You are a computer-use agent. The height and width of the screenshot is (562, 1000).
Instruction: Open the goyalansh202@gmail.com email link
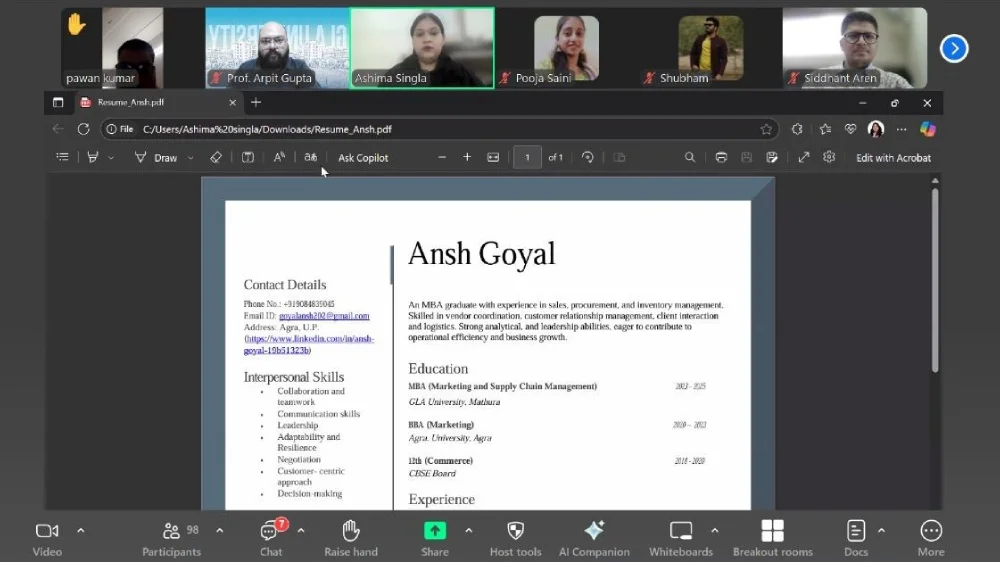tap(324, 316)
